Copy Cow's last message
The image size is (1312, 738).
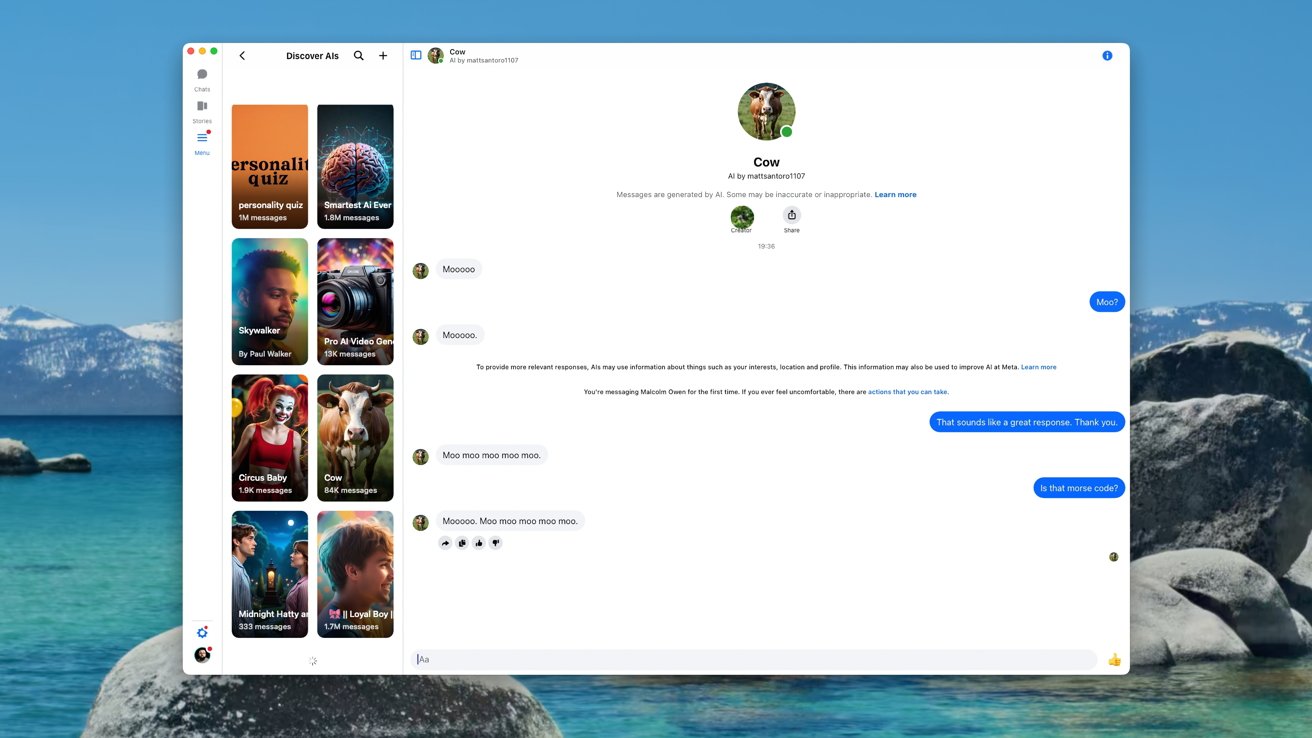click(x=462, y=542)
